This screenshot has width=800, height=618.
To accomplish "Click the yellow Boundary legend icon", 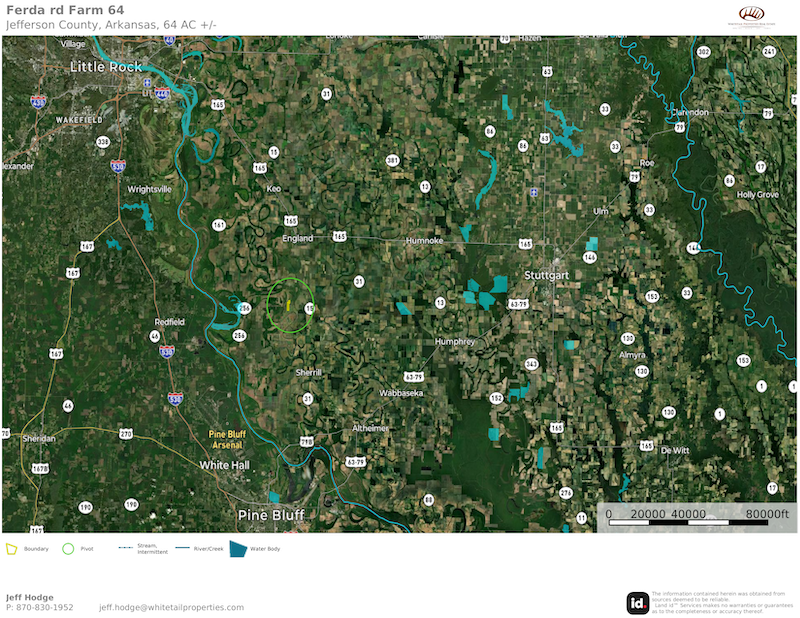I will pyautogui.click(x=12, y=549).
